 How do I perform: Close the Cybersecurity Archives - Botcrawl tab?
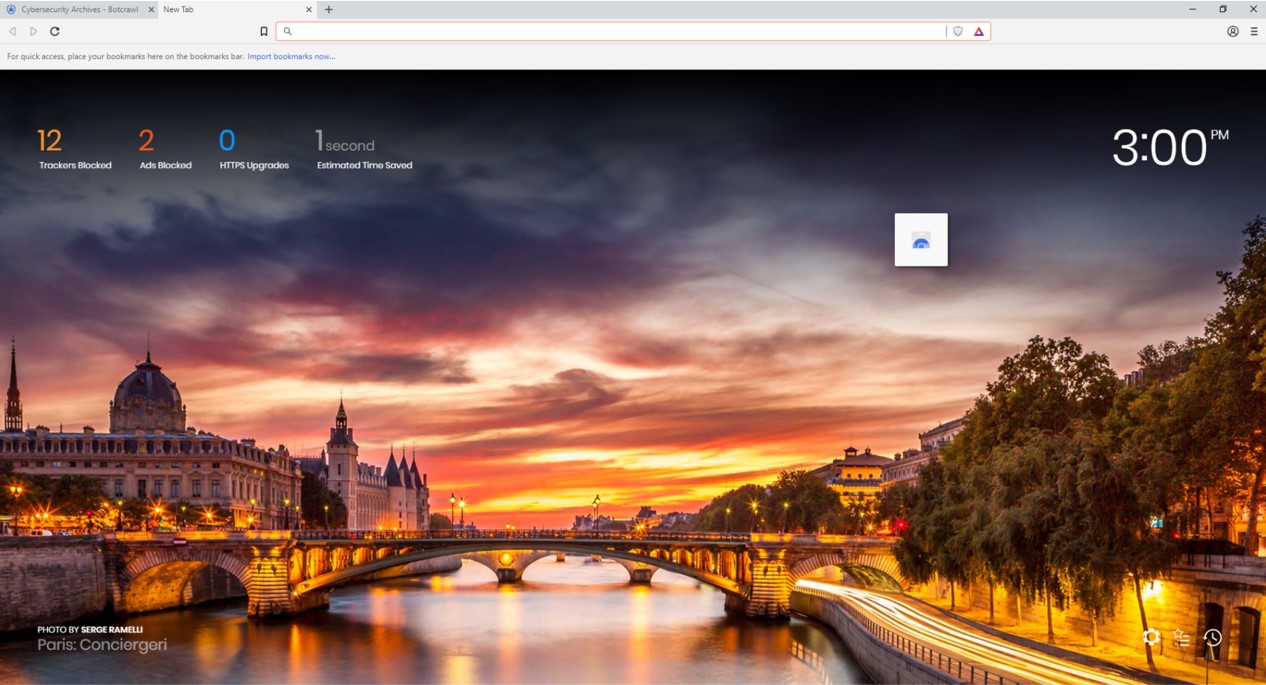pos(151,9)
